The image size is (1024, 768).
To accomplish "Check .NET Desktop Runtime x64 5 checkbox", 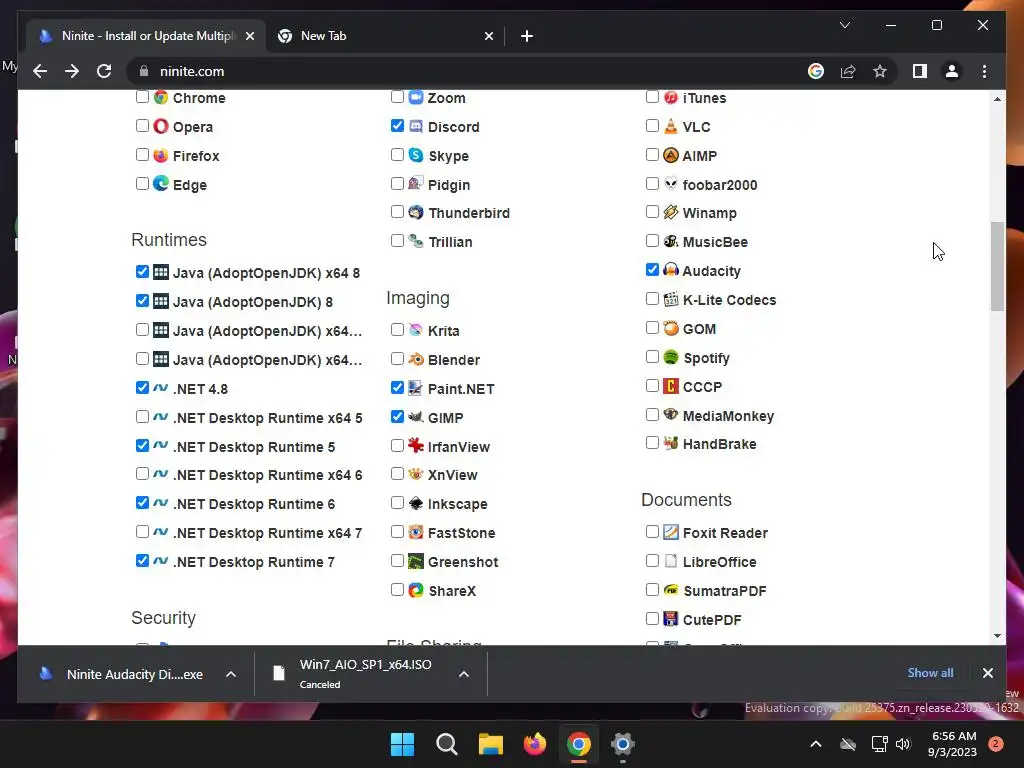I will click(x=142, y=416).
